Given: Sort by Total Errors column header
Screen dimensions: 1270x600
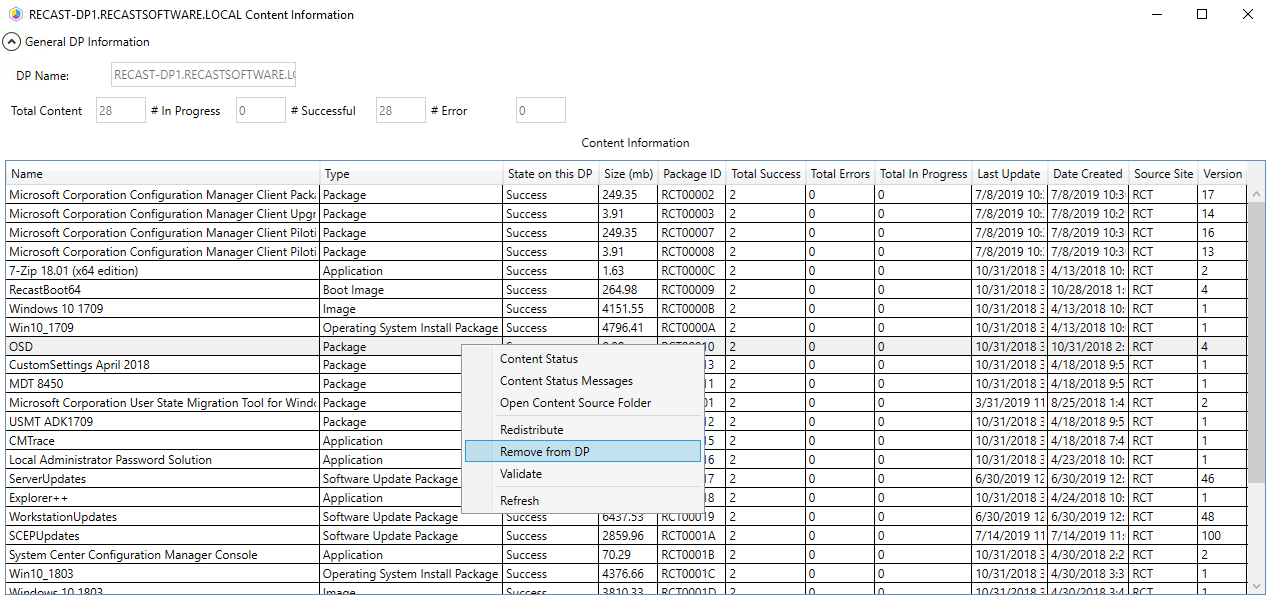Looking at the screenshot, I should pyautogui.click(x=840, y=174).
